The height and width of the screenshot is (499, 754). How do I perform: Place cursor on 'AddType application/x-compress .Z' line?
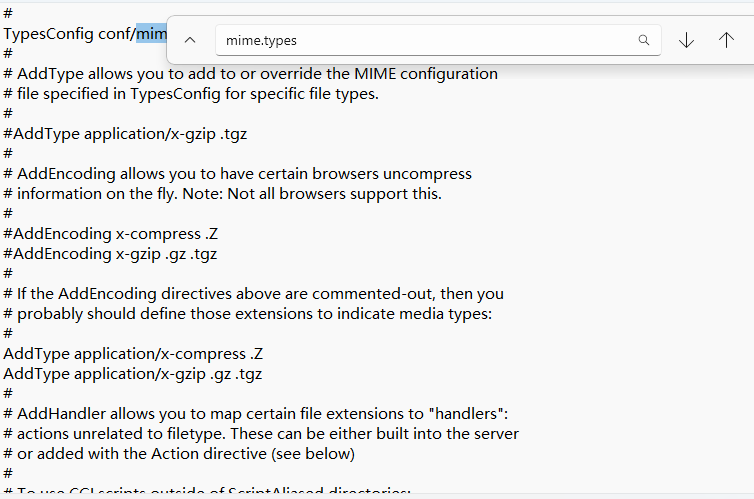click(133, 354)
